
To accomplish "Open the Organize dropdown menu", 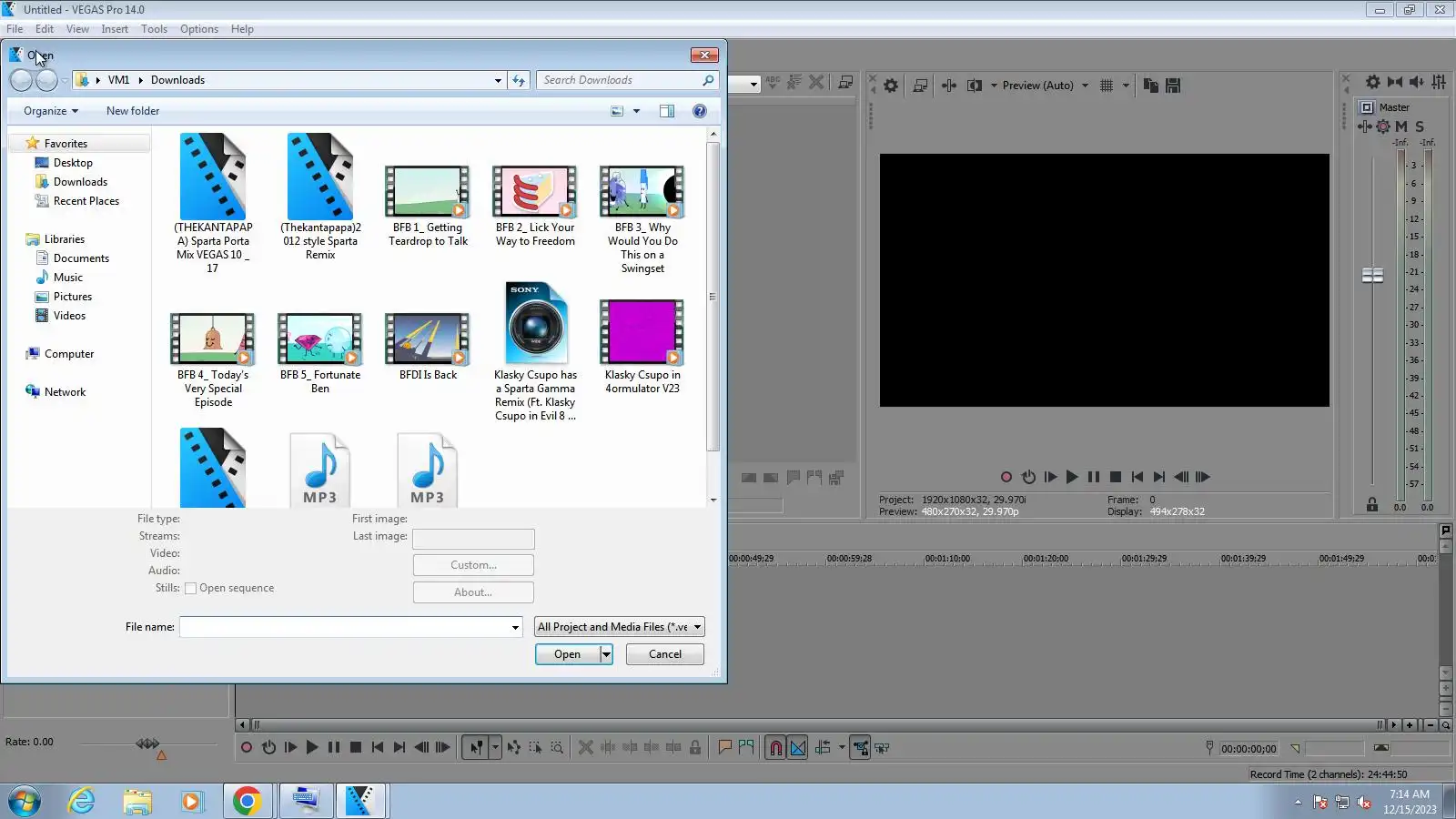I will pos(51,111).
